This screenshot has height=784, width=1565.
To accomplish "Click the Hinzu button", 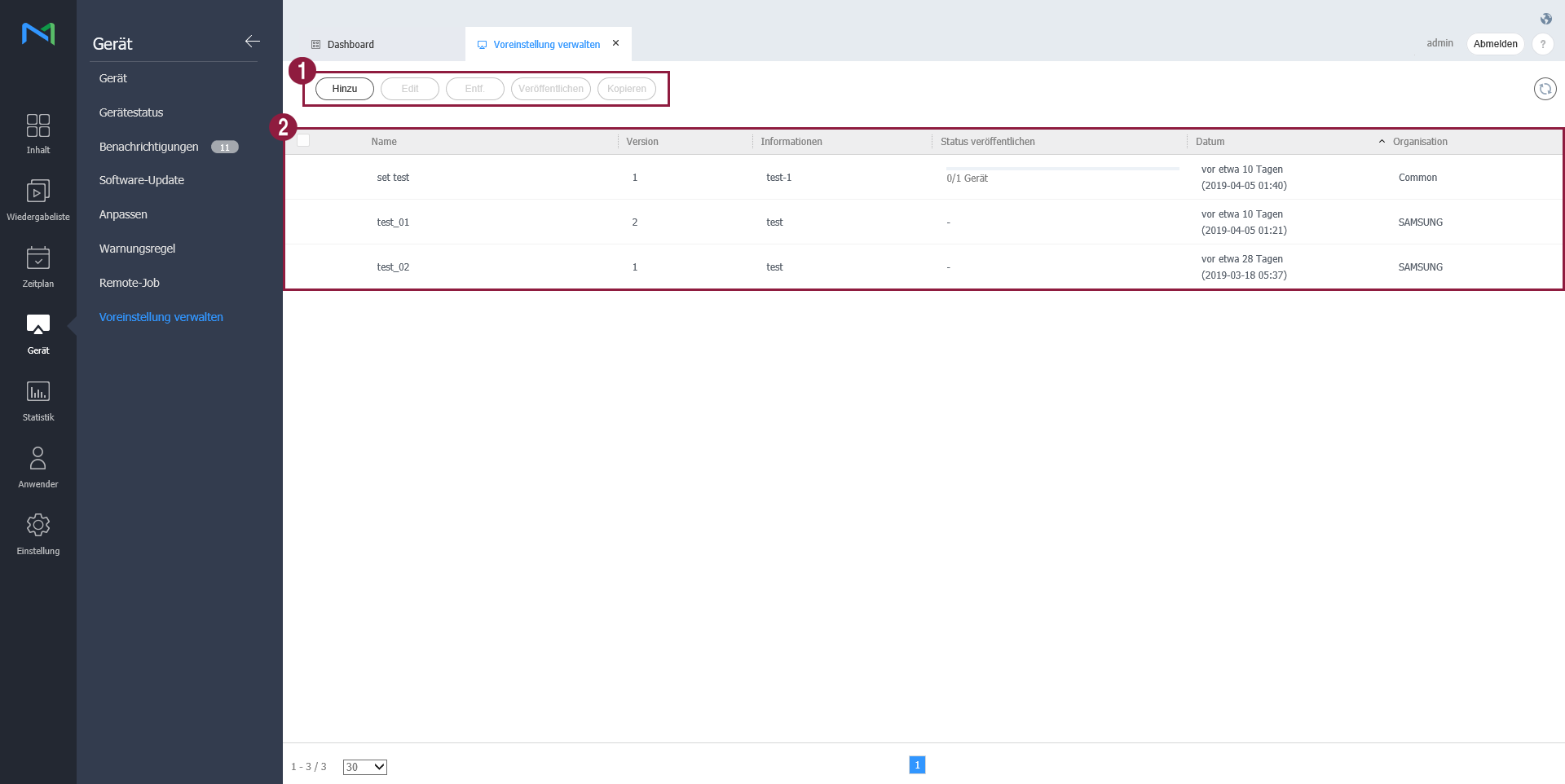I will (x=344, y=89).
